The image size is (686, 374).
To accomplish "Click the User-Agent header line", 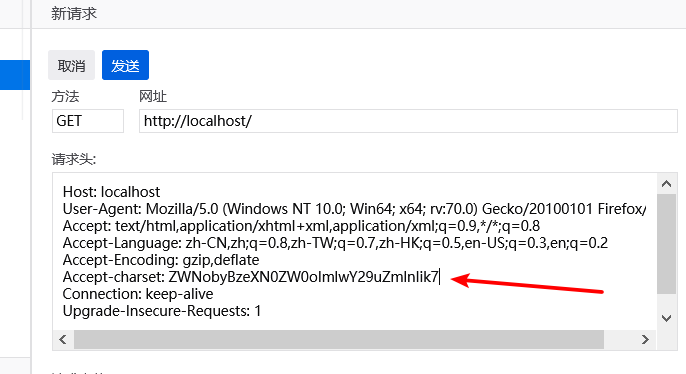I will (354, 209).
